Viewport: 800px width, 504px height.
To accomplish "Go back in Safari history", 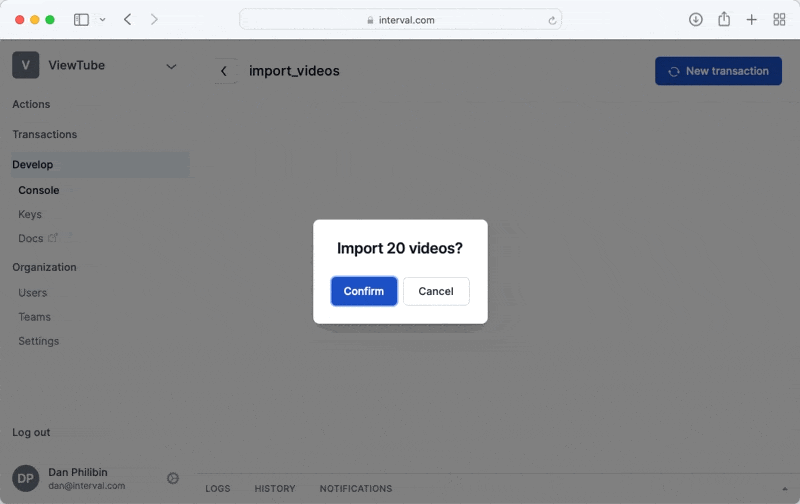I will [128, 19].
